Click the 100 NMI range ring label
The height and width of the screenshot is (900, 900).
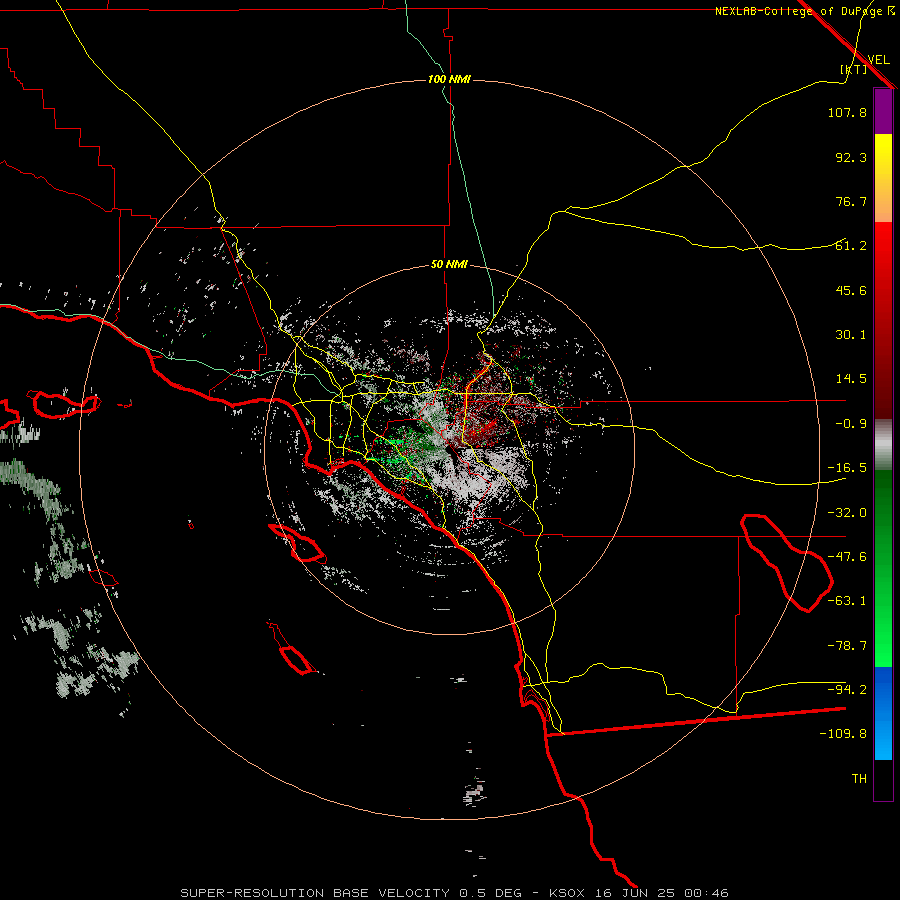coord(449,79)
